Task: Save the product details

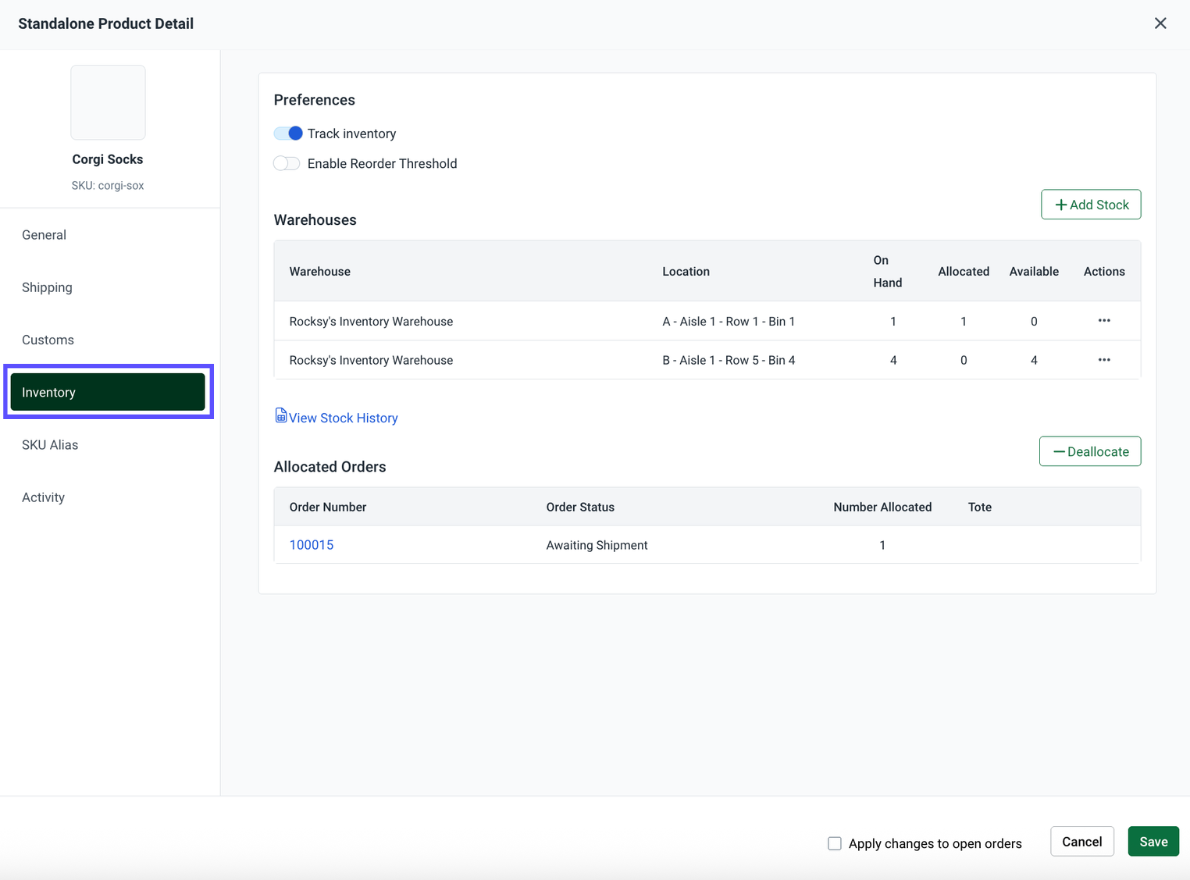Action: pyautogui.click(x=1153, y=841)
